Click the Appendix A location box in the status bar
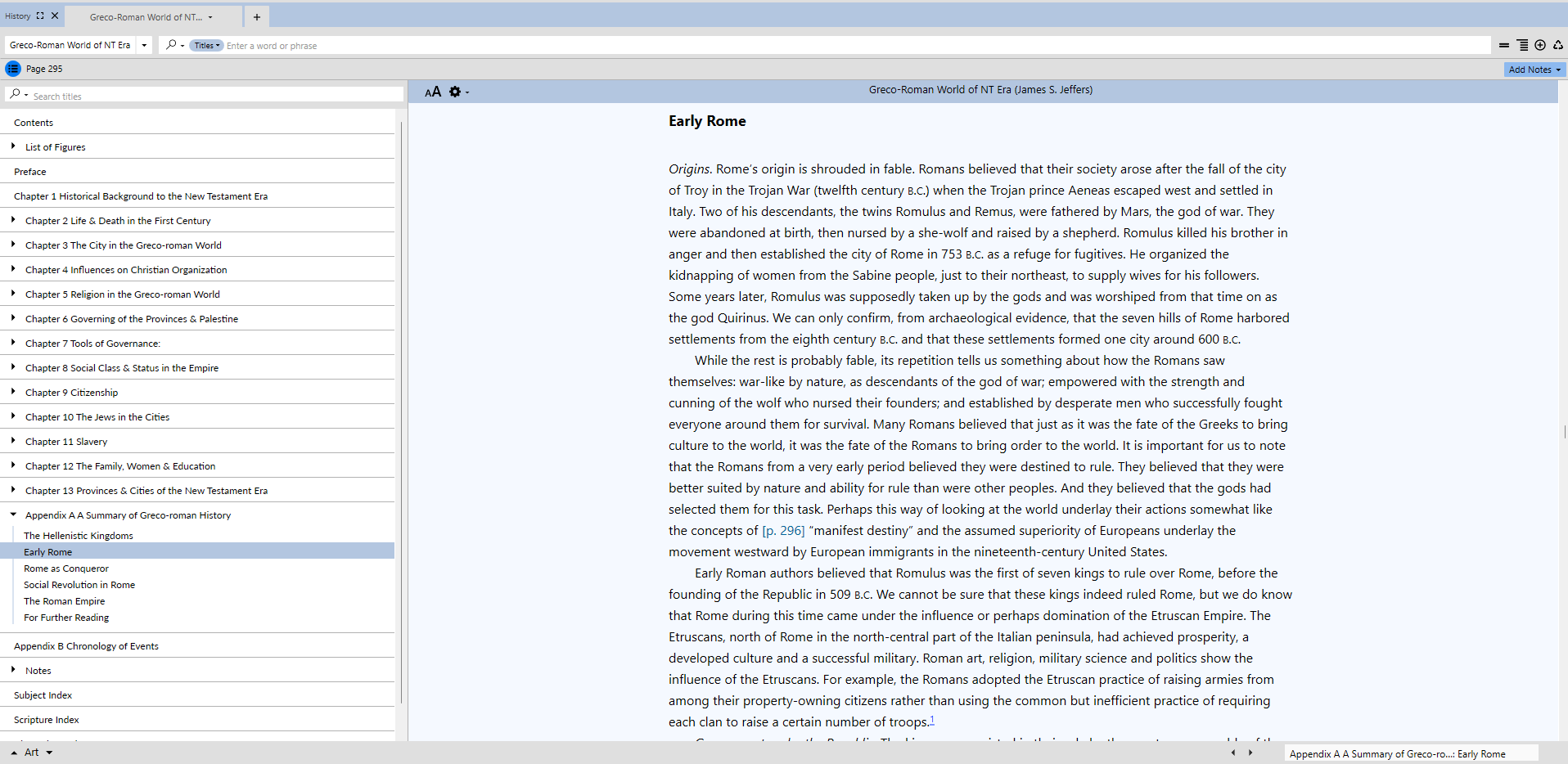This screenshot has width=1568, height=764. pyautogui.click(x=1410, y=753)
